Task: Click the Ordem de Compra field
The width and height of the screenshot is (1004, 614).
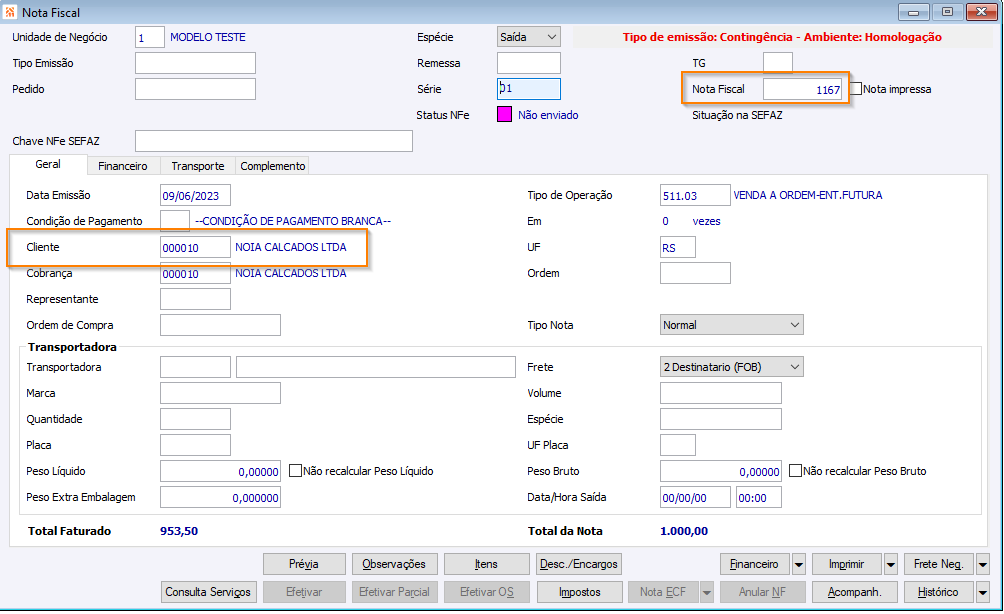Action: click(x=220, y=325)
